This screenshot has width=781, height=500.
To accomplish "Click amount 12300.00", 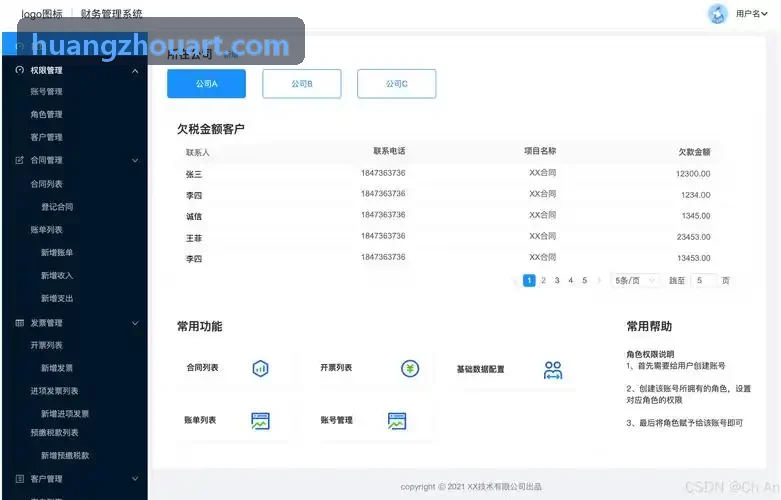I will 693,174.
